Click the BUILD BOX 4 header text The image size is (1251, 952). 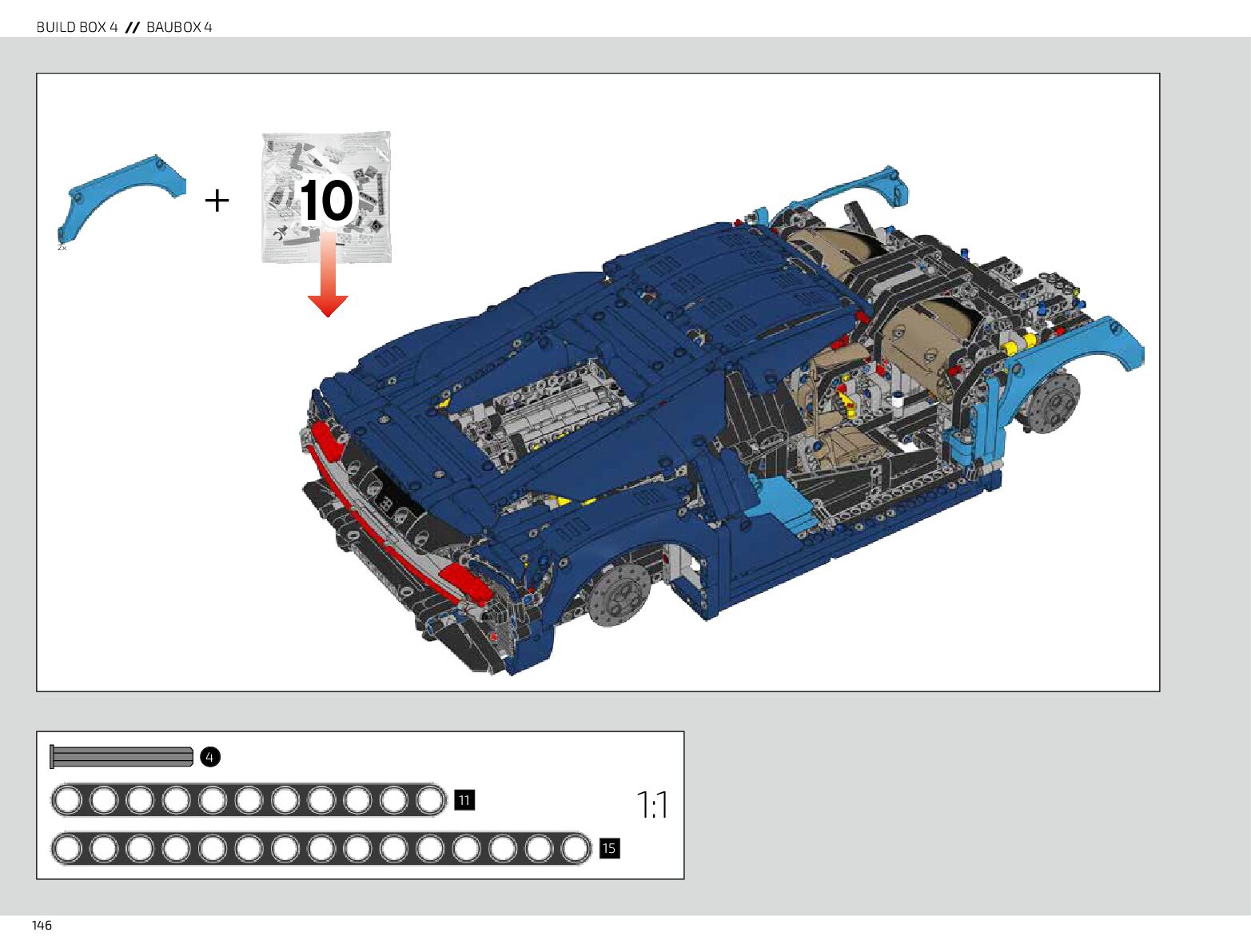click(x=77, y=27)
